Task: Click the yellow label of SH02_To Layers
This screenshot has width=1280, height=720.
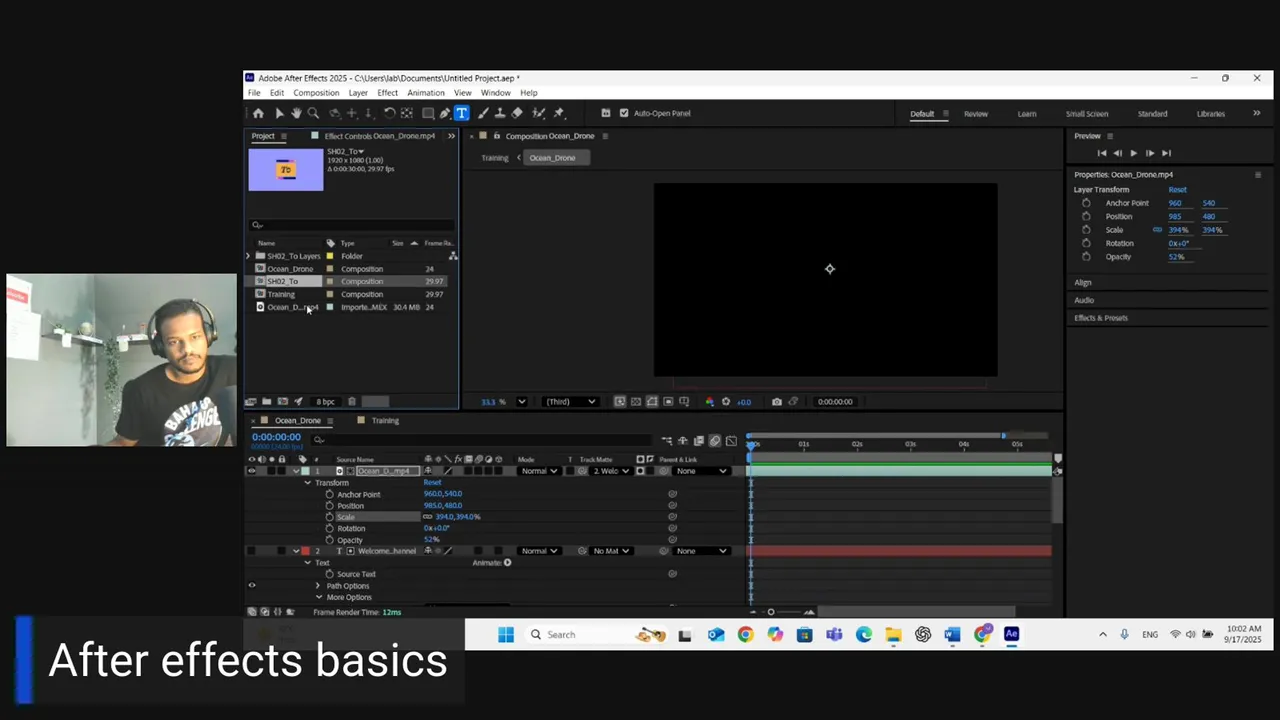Action: coord(330,256)
